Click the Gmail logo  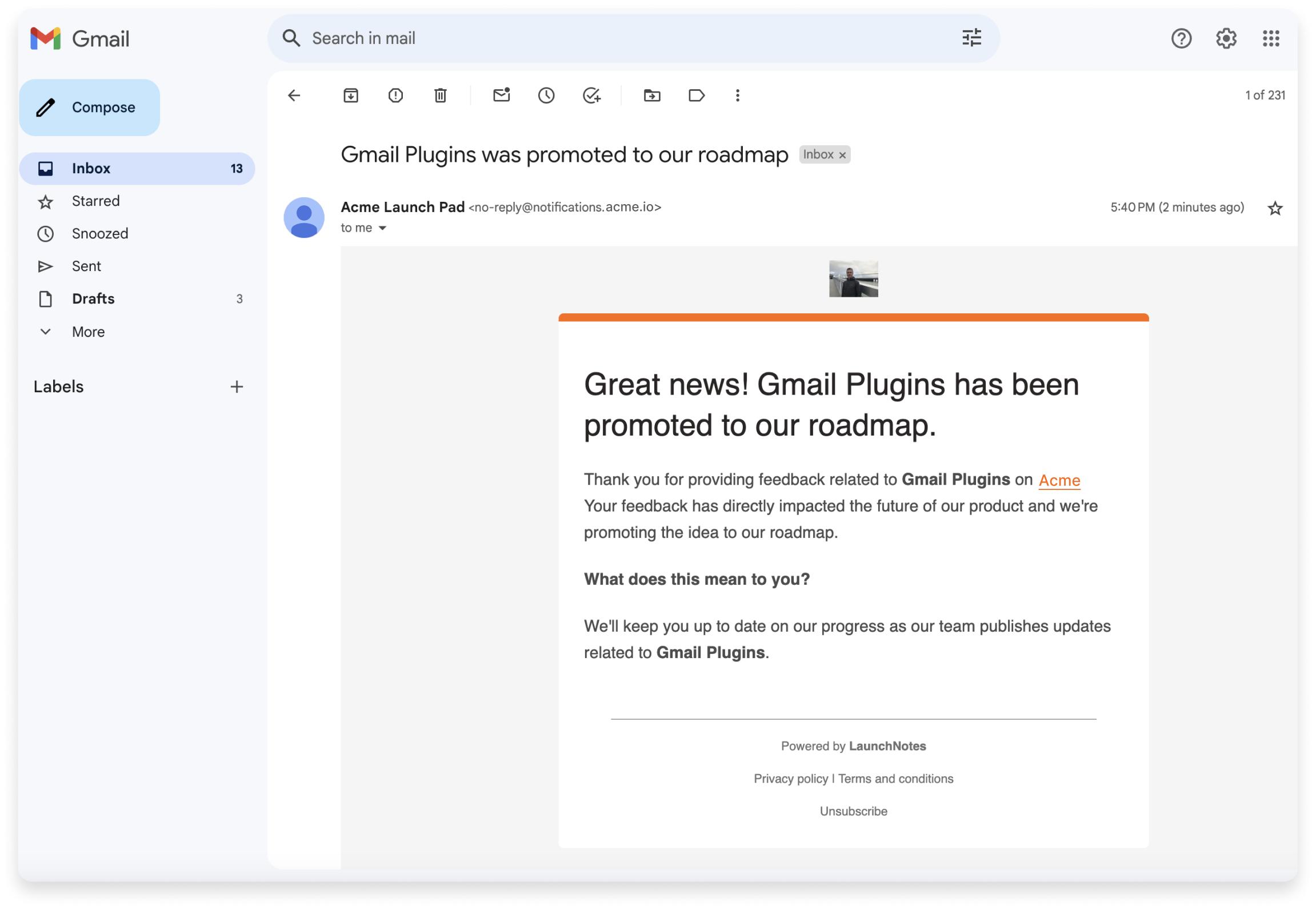(79, 39)
